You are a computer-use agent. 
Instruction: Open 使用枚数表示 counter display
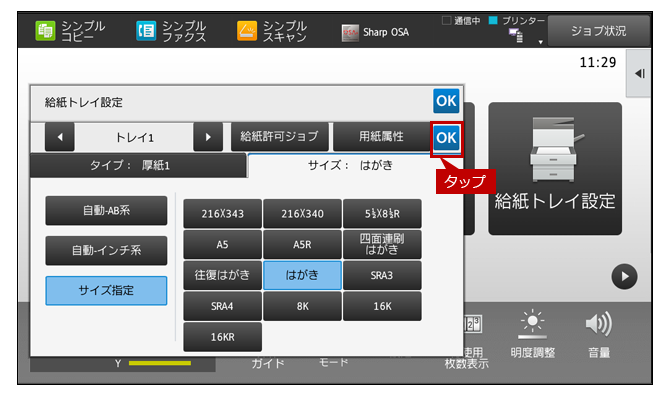click(472, 342)
